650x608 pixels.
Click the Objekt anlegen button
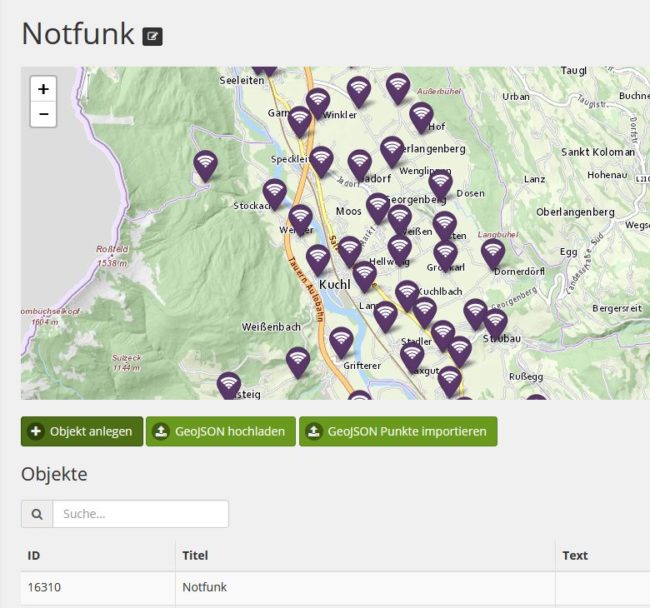click(x=82, y=432)
